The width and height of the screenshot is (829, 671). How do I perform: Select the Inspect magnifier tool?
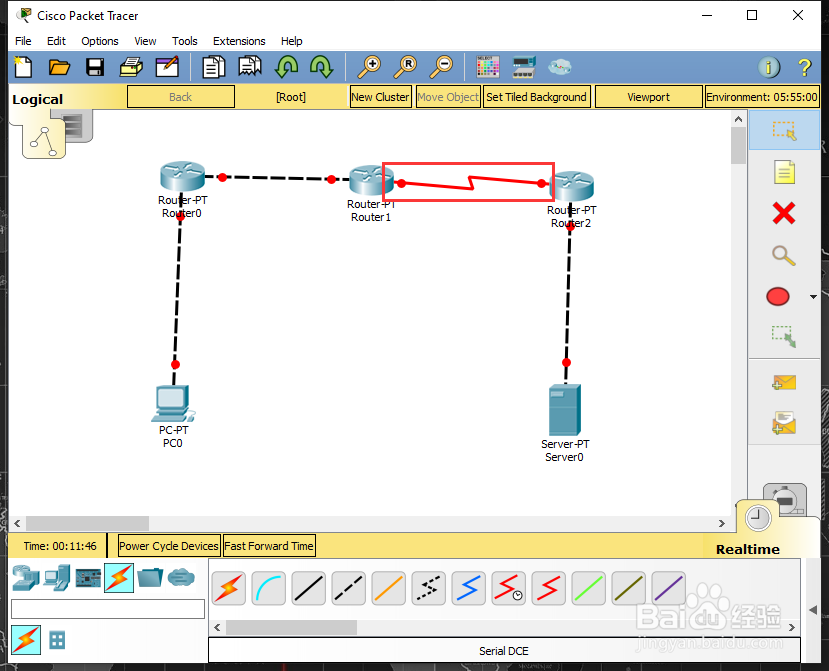click(x=784, y=255)
